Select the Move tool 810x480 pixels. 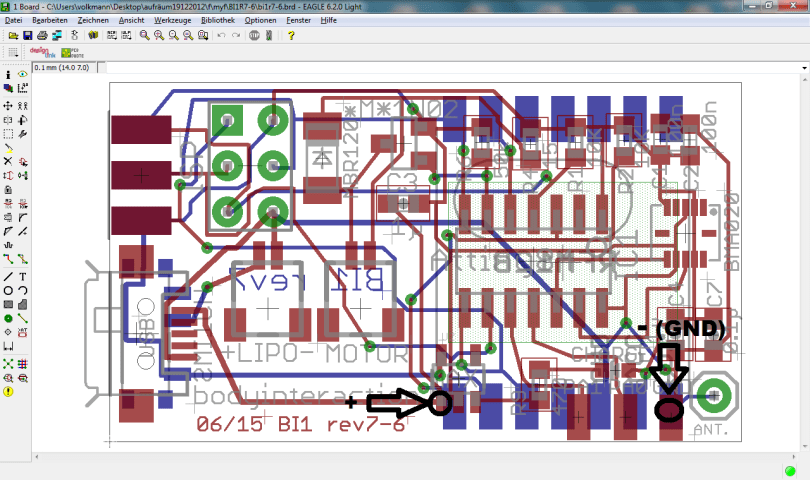(x=8, y=105)
